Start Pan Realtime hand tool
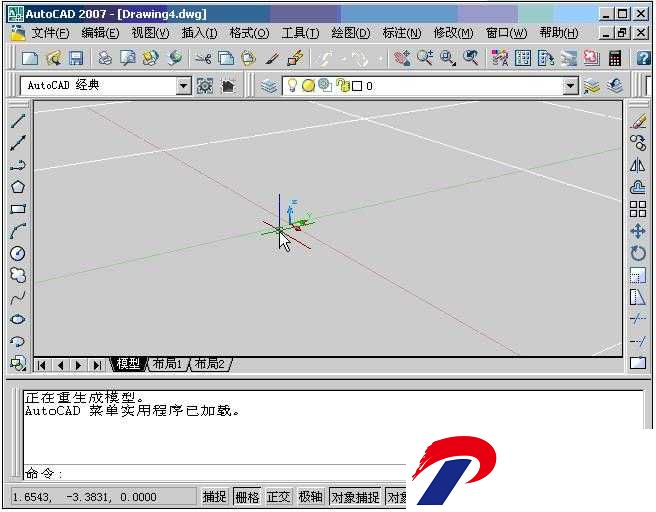Screen dimensions: 656x512 402,58
